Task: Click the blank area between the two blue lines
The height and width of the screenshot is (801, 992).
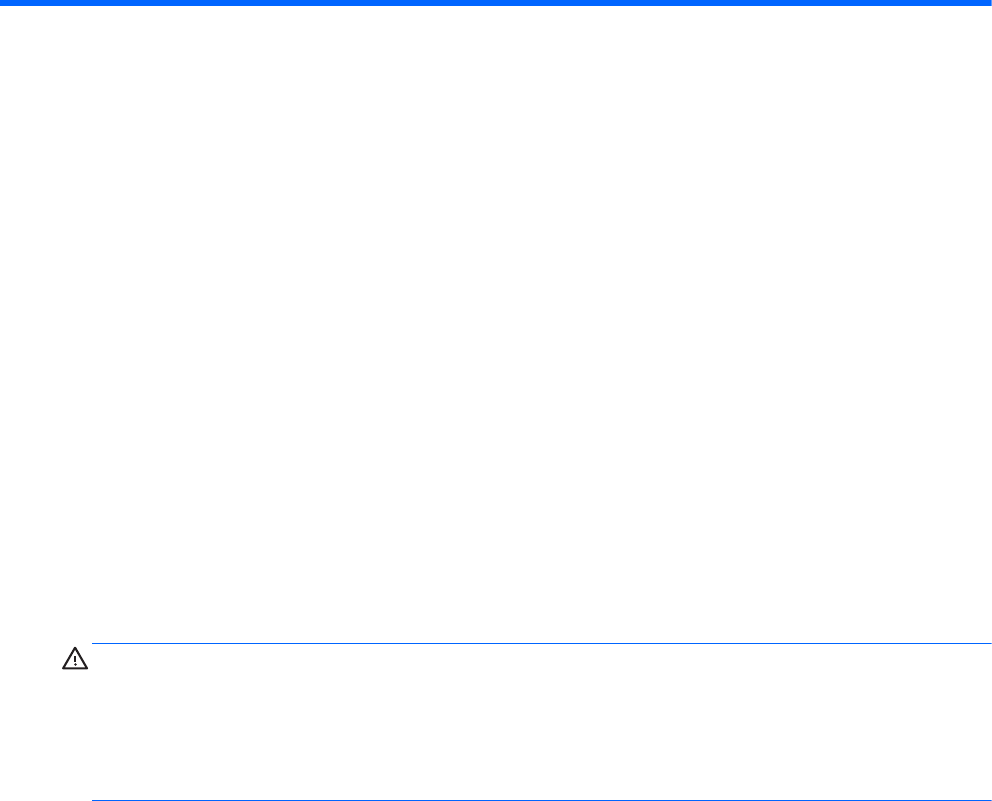Action: click(x=542, y=722)
